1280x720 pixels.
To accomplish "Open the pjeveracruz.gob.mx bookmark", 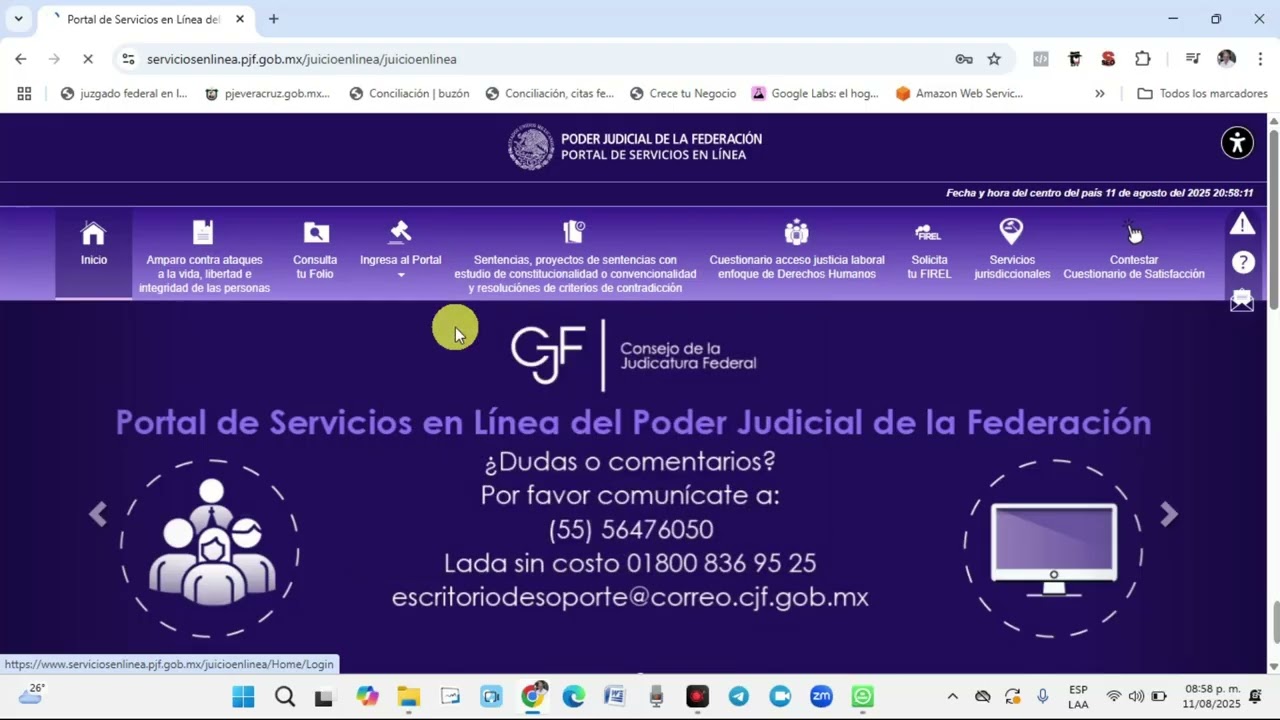I will tap(268, 93).
